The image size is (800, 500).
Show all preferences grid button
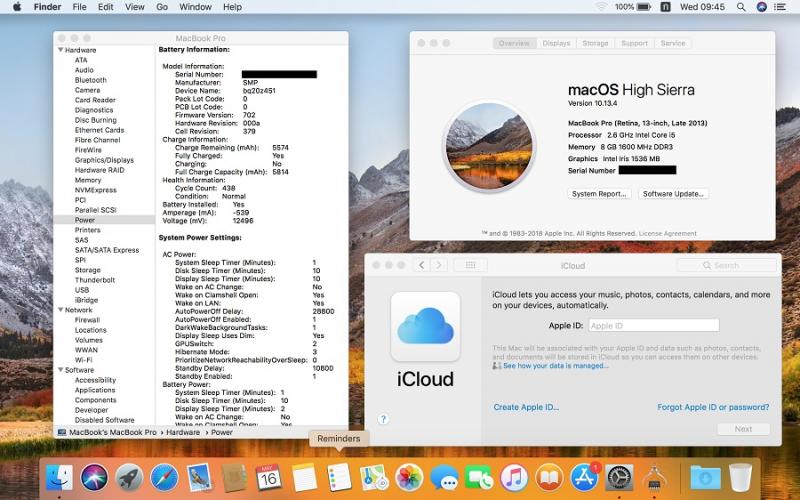point(470,265)
